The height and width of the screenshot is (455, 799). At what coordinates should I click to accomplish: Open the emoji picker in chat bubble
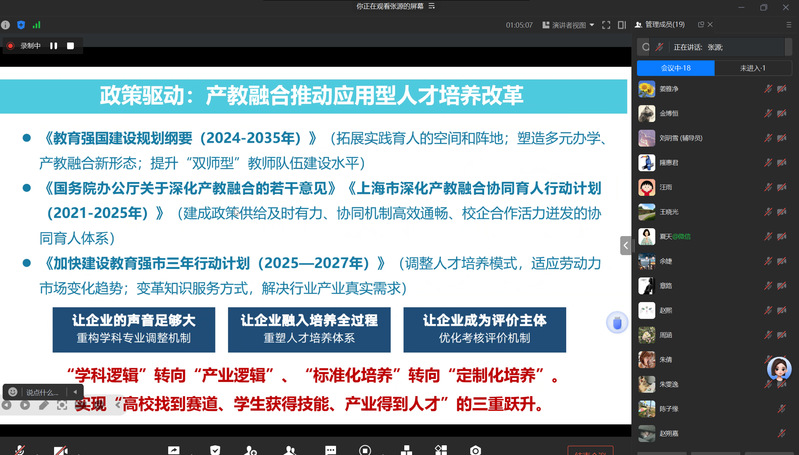click(13, 392)
